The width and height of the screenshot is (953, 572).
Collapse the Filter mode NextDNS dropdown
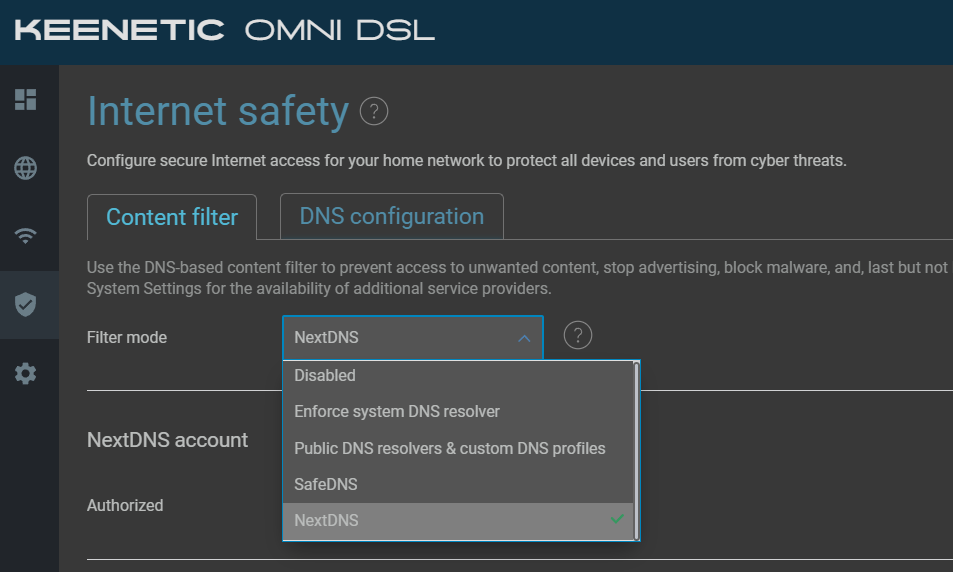pyautogui.click(x=413, y=337)
